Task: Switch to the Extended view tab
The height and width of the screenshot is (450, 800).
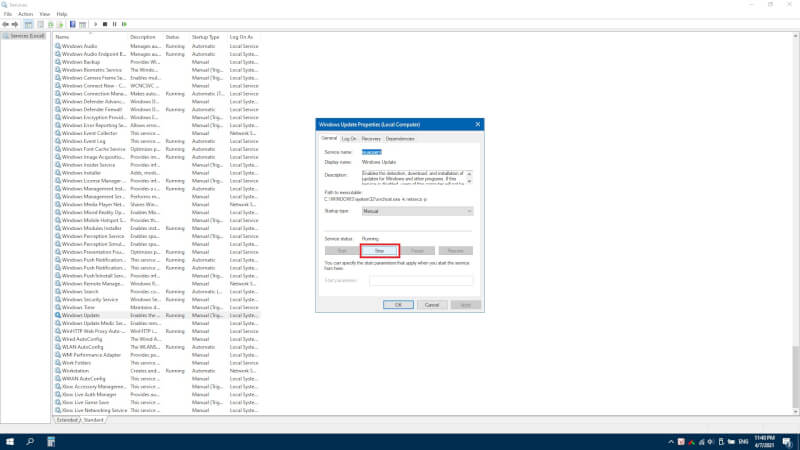Action: tap(67, 420)
